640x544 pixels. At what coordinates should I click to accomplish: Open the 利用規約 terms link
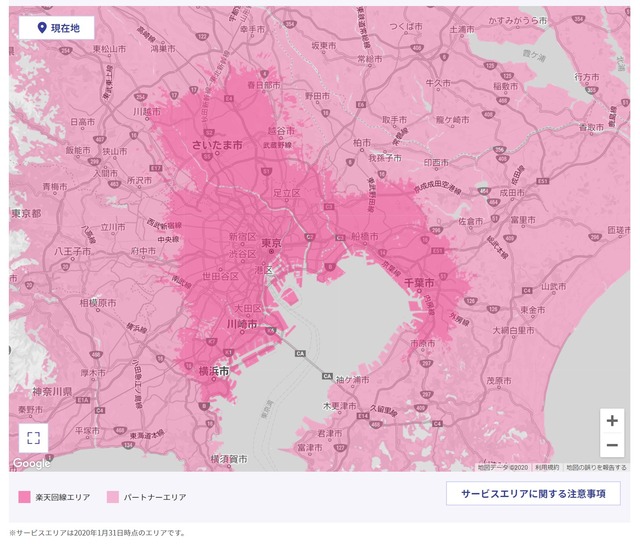click(x=547, y=467)
